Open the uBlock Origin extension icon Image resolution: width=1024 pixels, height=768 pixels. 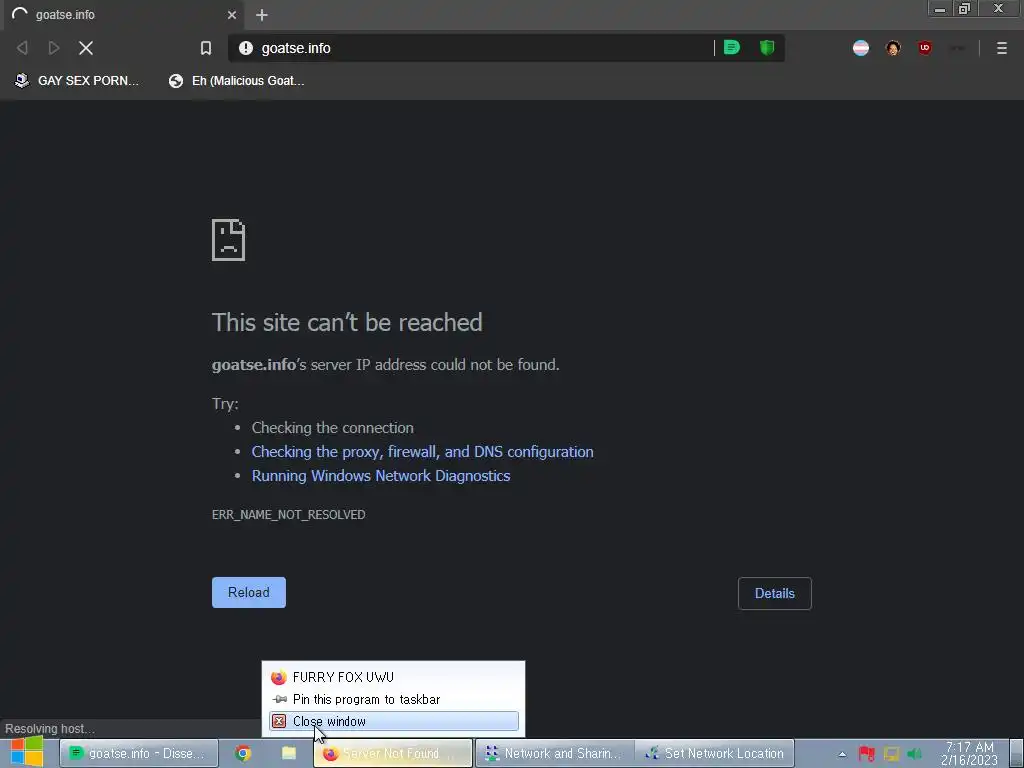tap(925, 48)
